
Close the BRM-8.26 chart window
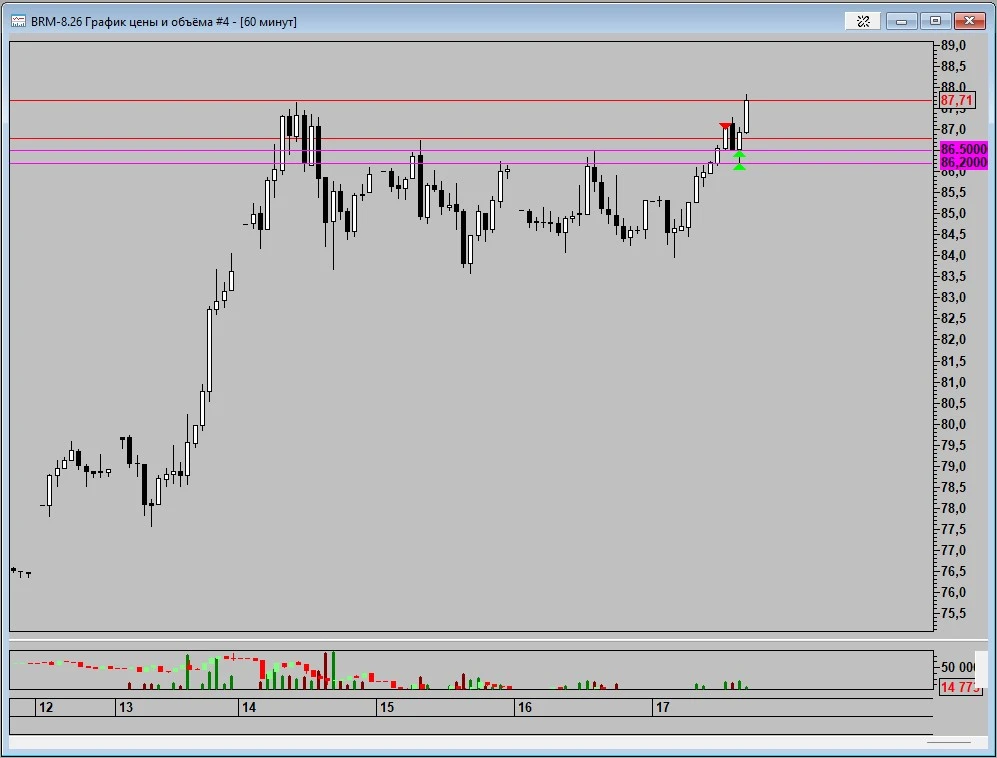click(970, 21)
